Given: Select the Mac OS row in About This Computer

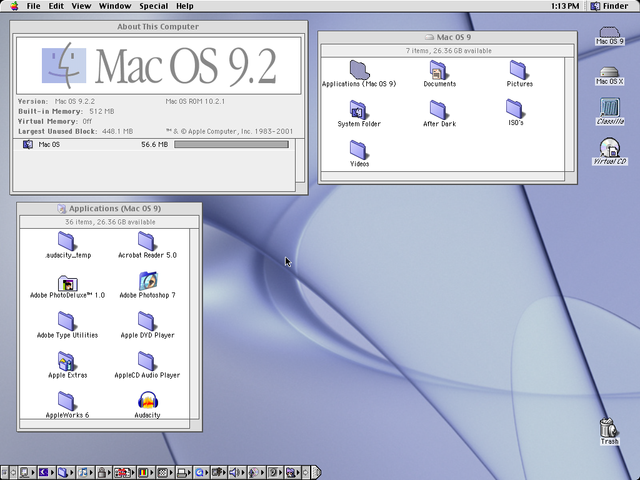Looking at the screenshot, I should point(154,144).
